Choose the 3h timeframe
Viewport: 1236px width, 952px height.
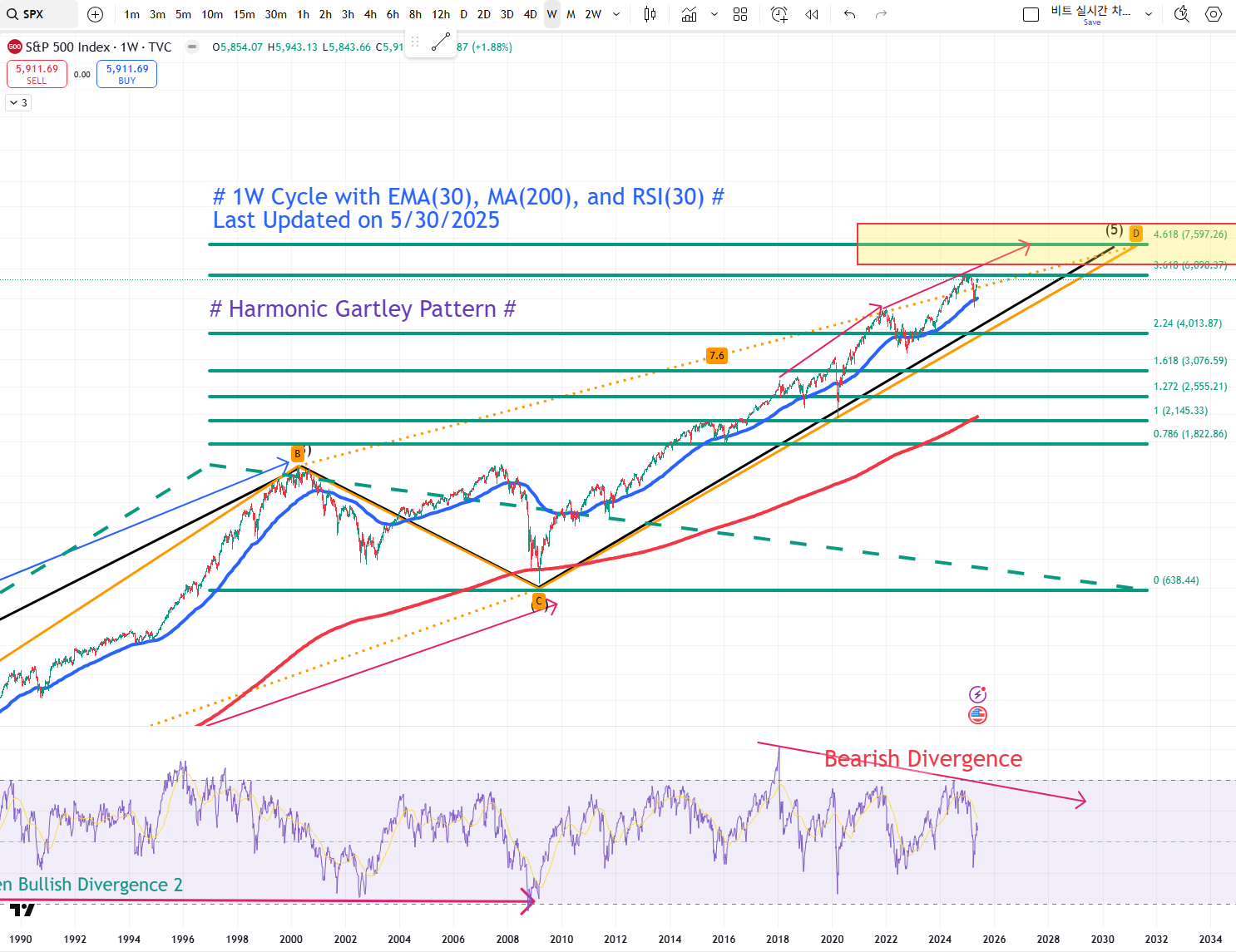[x=348, y=14]
